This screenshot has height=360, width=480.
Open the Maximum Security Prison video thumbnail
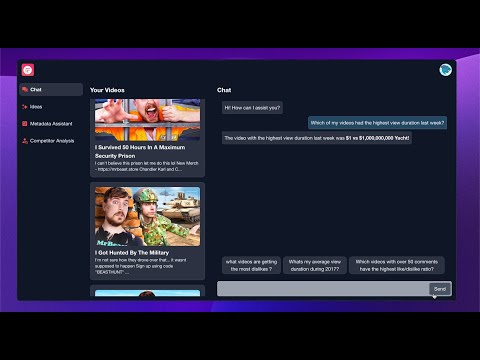(x=148, y=120)
